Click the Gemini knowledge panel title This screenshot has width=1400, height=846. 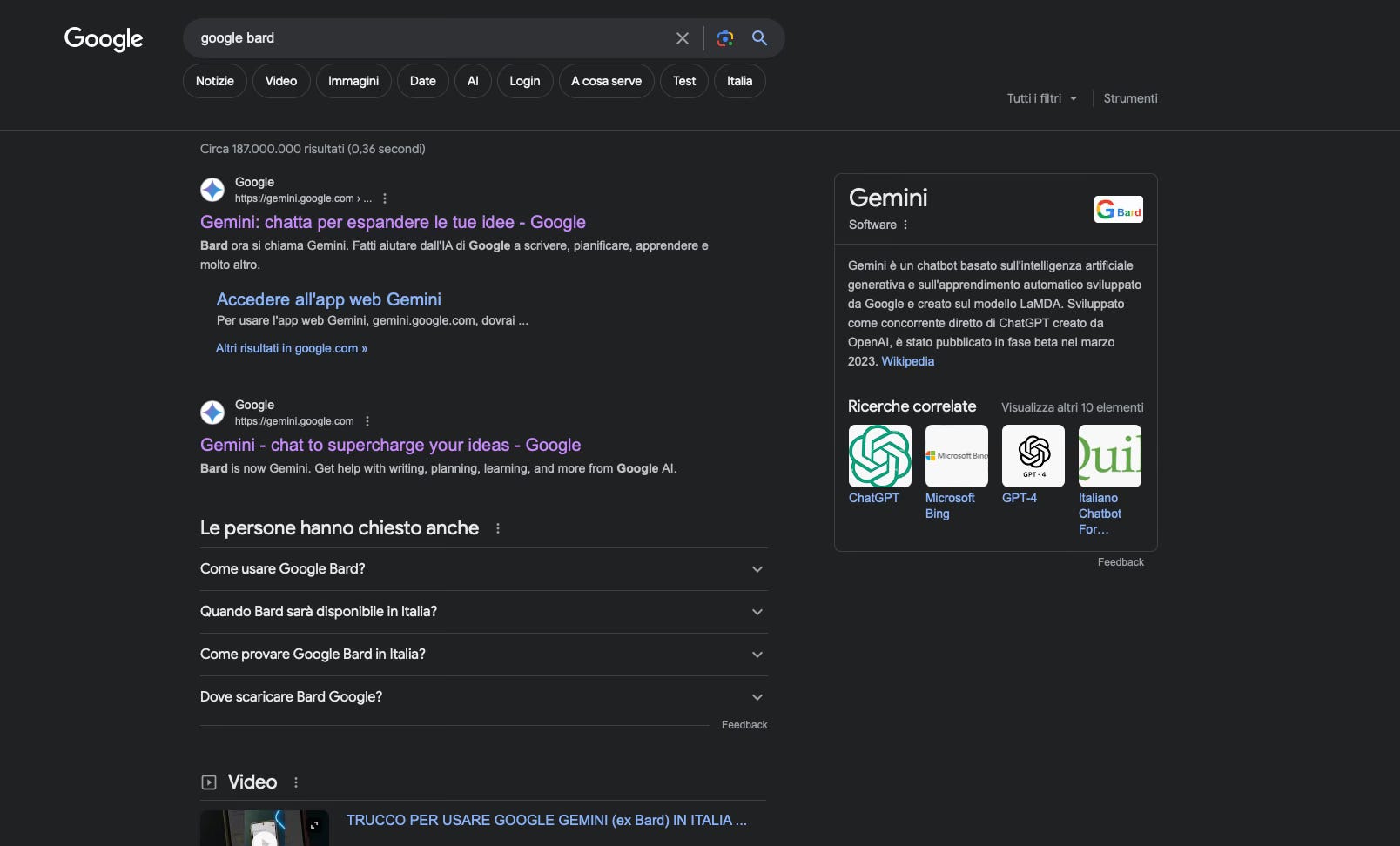tap(888, 198)
